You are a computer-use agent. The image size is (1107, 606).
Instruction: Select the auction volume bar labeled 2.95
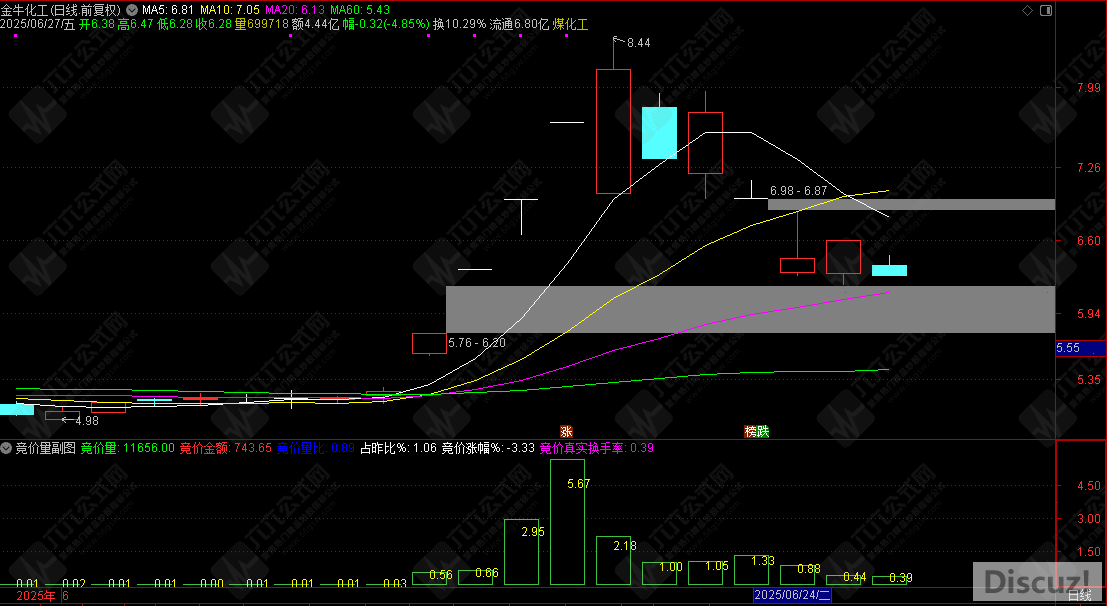(x=521, y=552)
